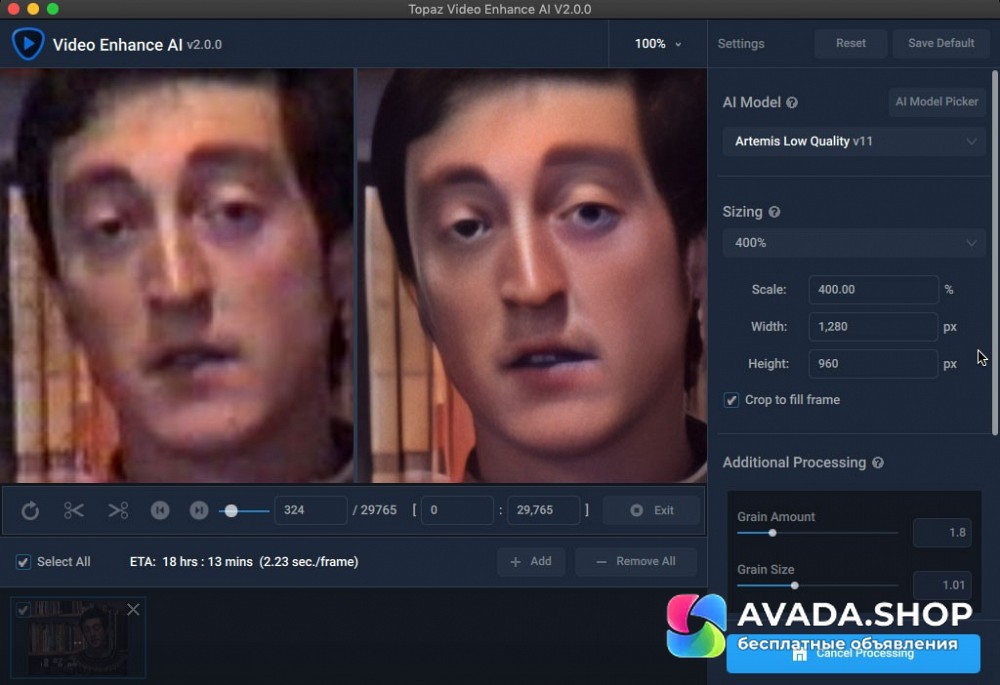This screenshot has height=685, width=1000.
Task: Click the AI Model help icon
Action: tap(792, 103)
